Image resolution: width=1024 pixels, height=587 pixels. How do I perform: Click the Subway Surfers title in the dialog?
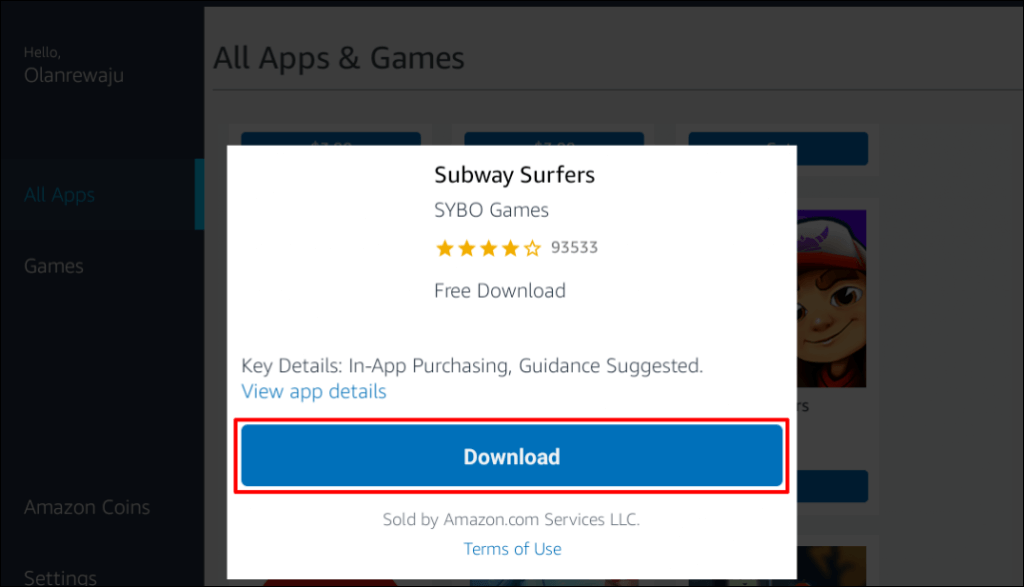coord(515,175)
